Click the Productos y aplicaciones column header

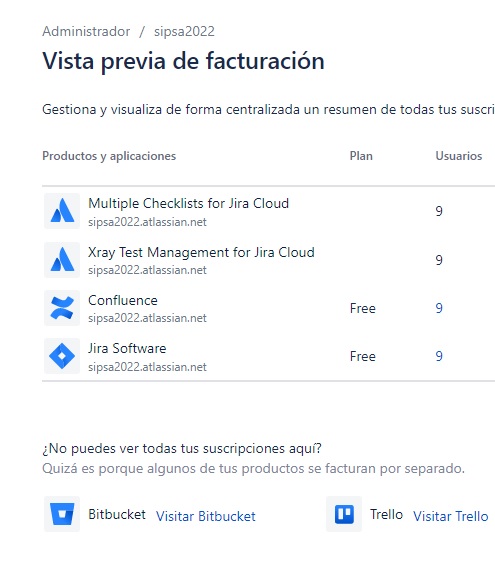109,156
